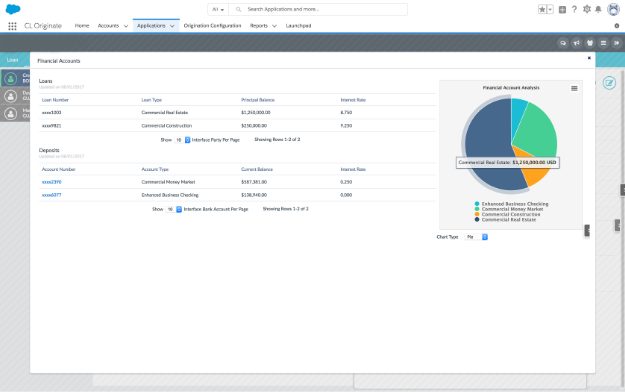This screenshot has height=392, width=625.
Task: Go to the Launchpad tab
Action: pos(299,26)
